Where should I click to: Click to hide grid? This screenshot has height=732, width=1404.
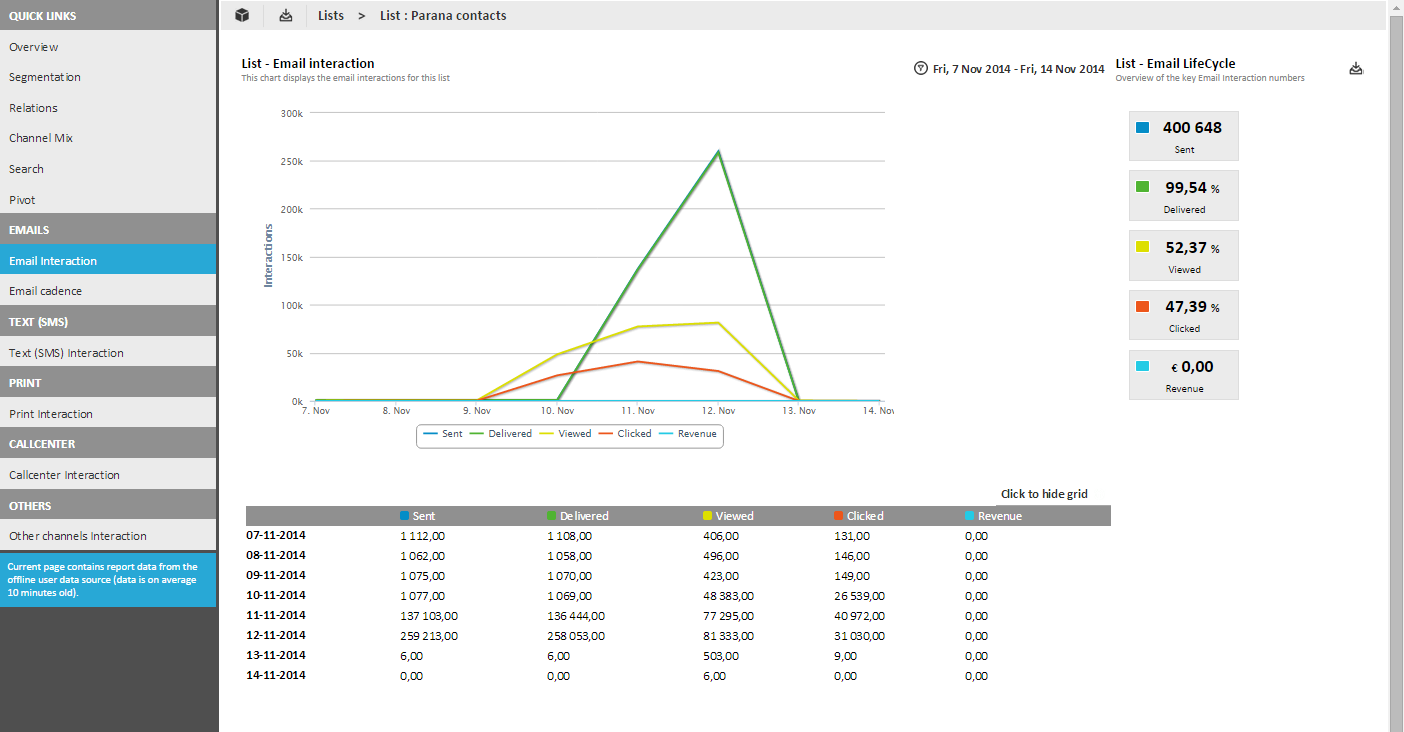click(x=1044, y=494)
